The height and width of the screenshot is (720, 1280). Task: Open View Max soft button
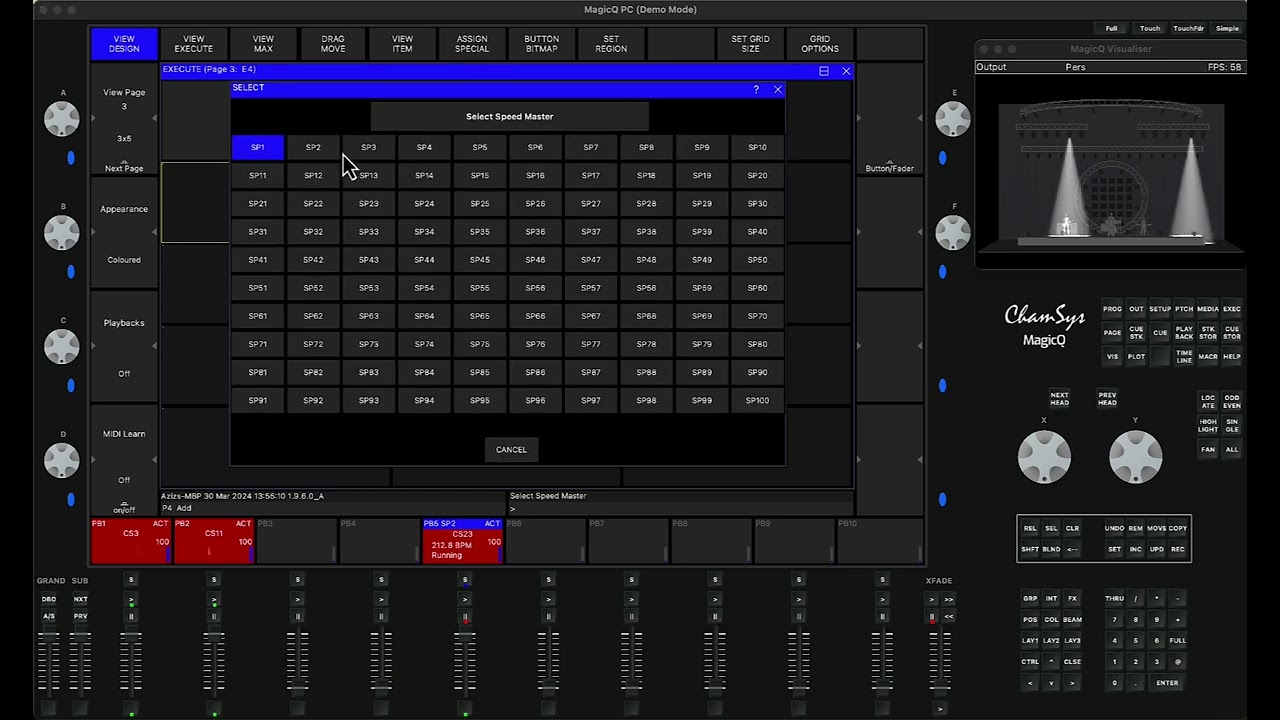pos(263,44)
